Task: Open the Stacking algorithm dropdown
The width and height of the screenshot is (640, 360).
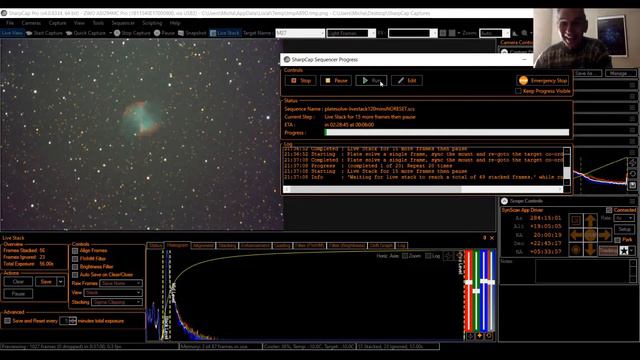Action: [117, 302]
